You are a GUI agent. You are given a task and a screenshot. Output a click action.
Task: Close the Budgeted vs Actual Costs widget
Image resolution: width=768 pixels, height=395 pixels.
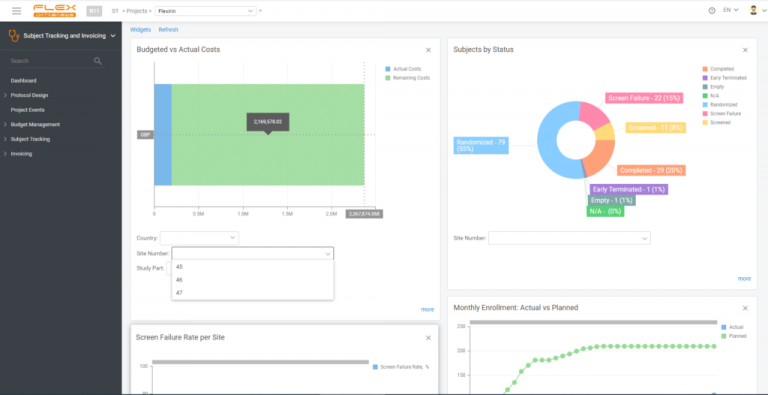click(x=429, y=50)
